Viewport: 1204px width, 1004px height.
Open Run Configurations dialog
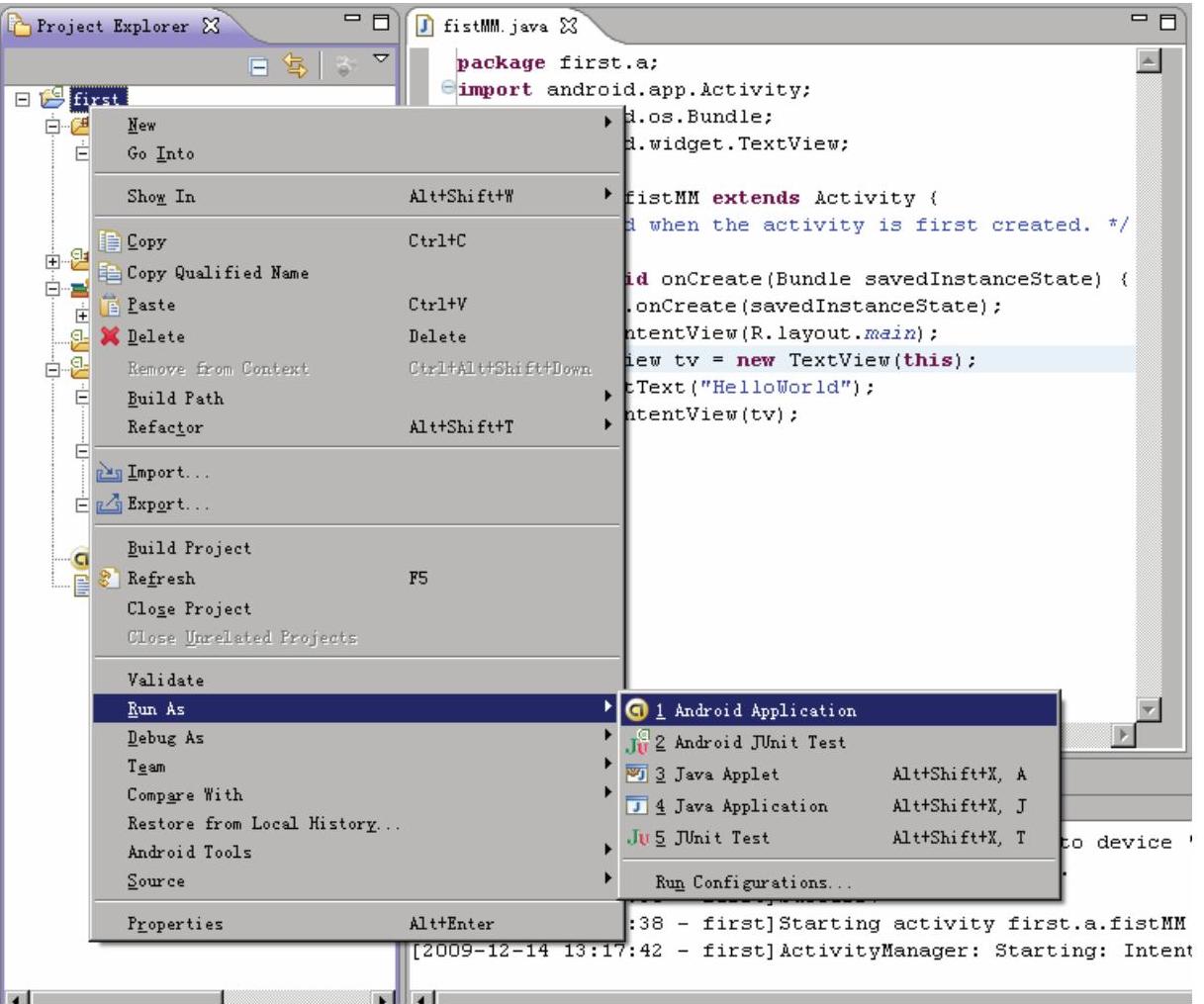click(x=752, y=882)
